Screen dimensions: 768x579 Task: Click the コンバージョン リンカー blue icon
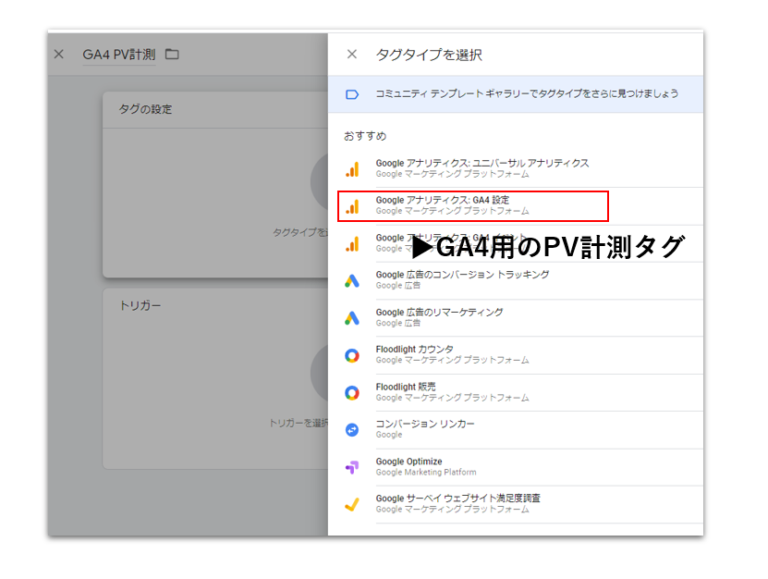pyautogui.click(x=352, y=430)
